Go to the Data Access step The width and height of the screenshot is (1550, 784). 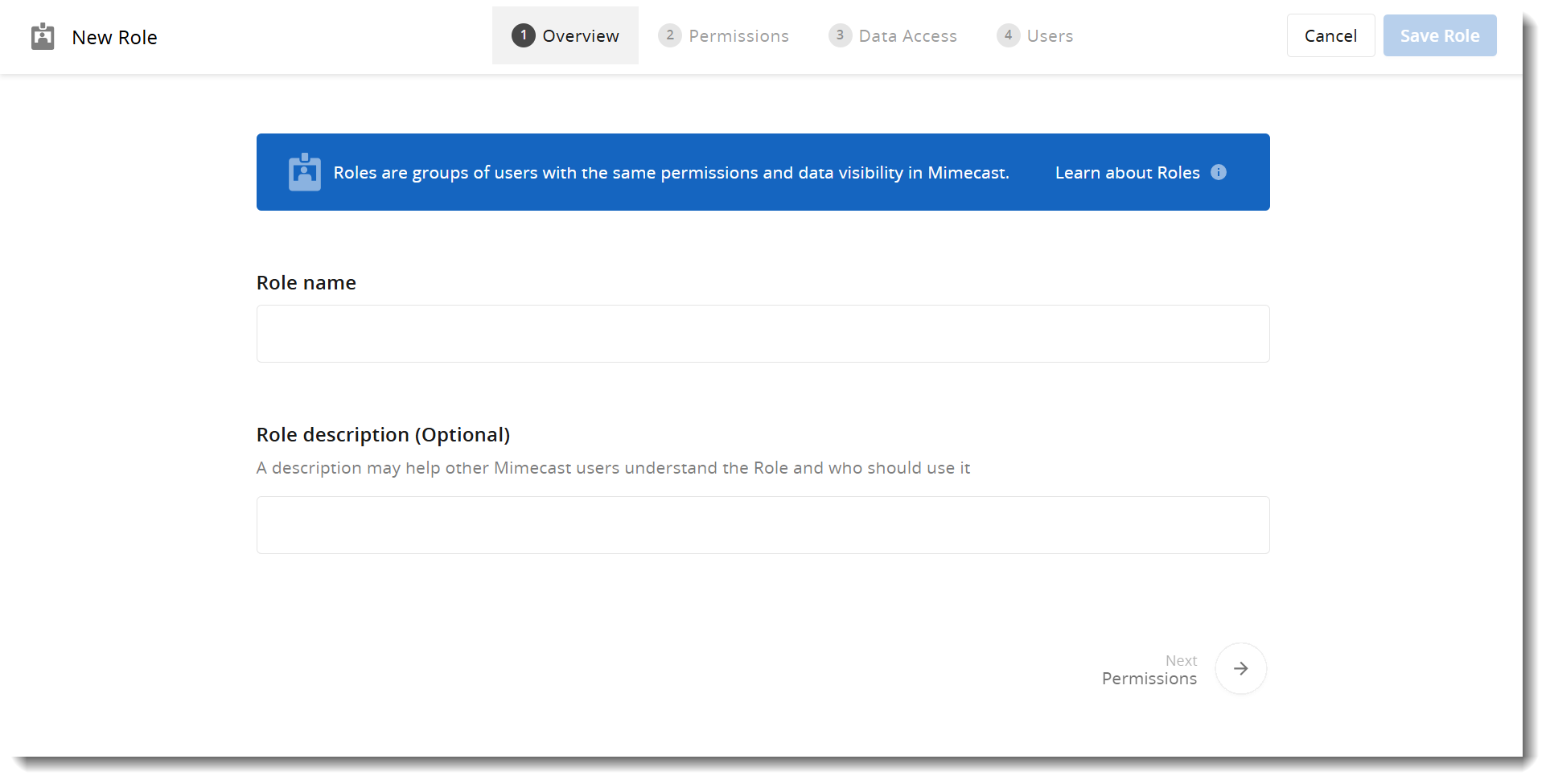(x=907, y=36)
